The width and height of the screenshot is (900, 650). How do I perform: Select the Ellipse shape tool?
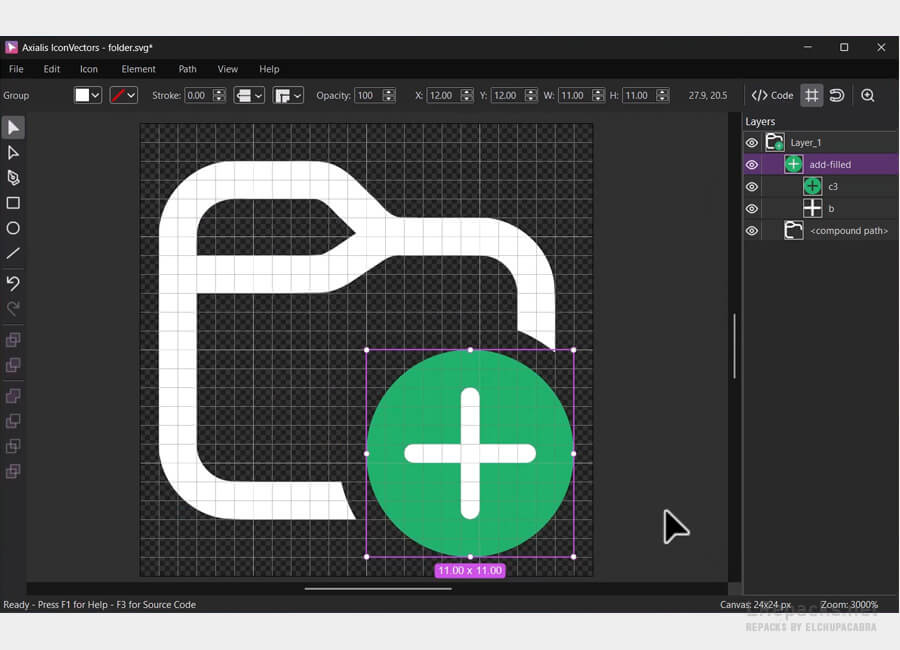(x=13, y=228)
